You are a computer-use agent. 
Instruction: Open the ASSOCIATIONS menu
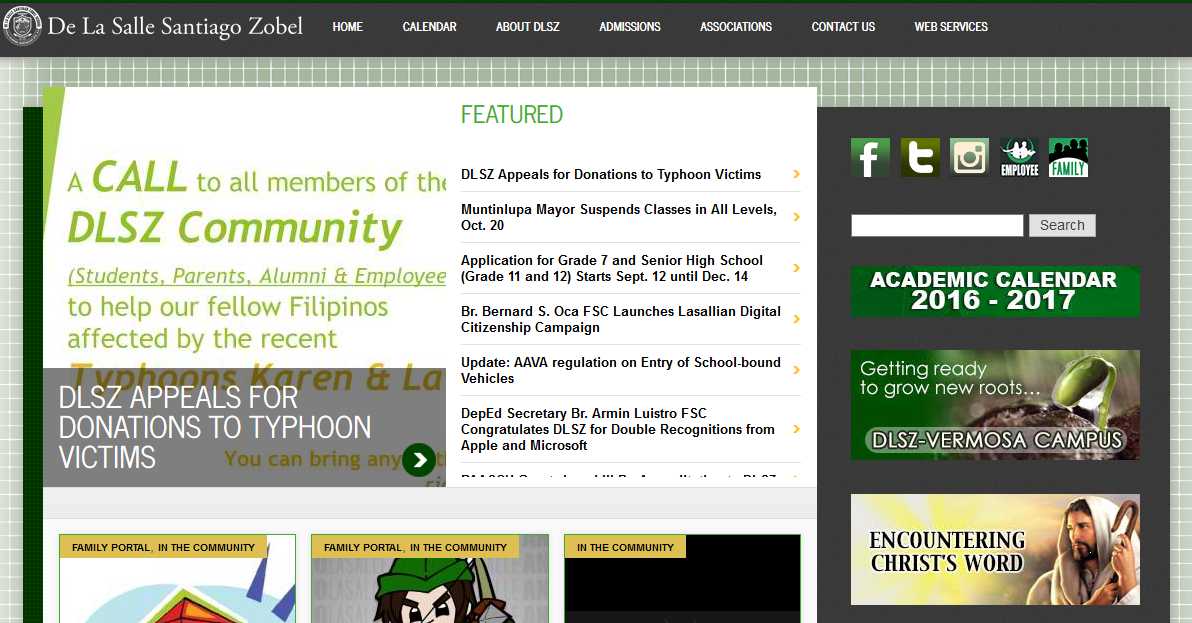click(x=736, y=27)
